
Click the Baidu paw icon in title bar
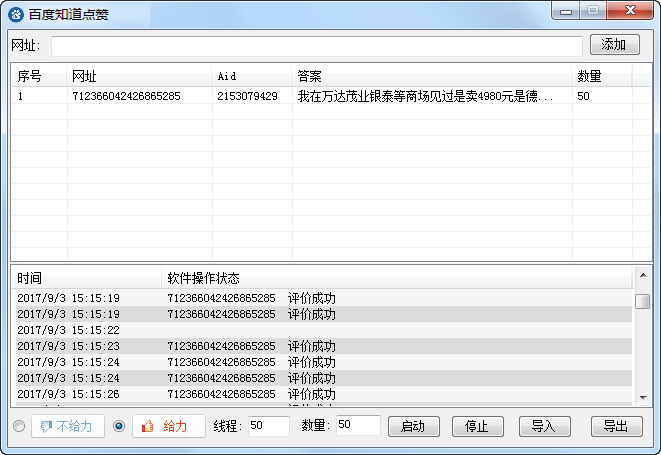16,15
